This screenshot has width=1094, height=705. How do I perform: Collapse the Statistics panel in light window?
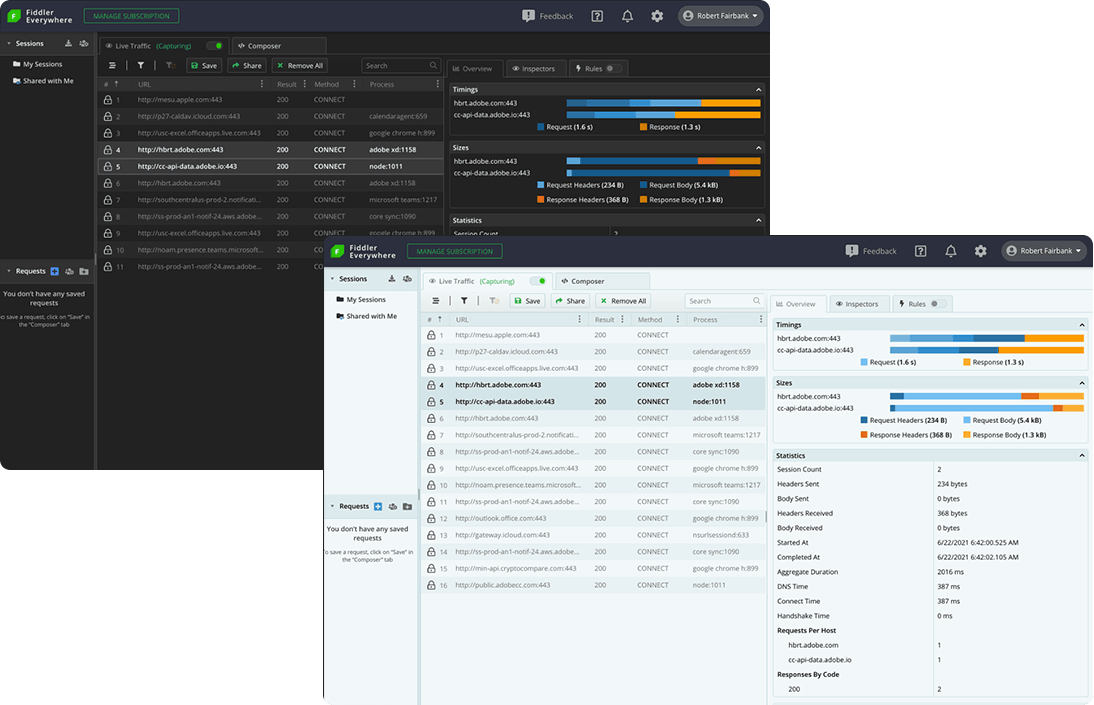click(x=1081, y=456)
